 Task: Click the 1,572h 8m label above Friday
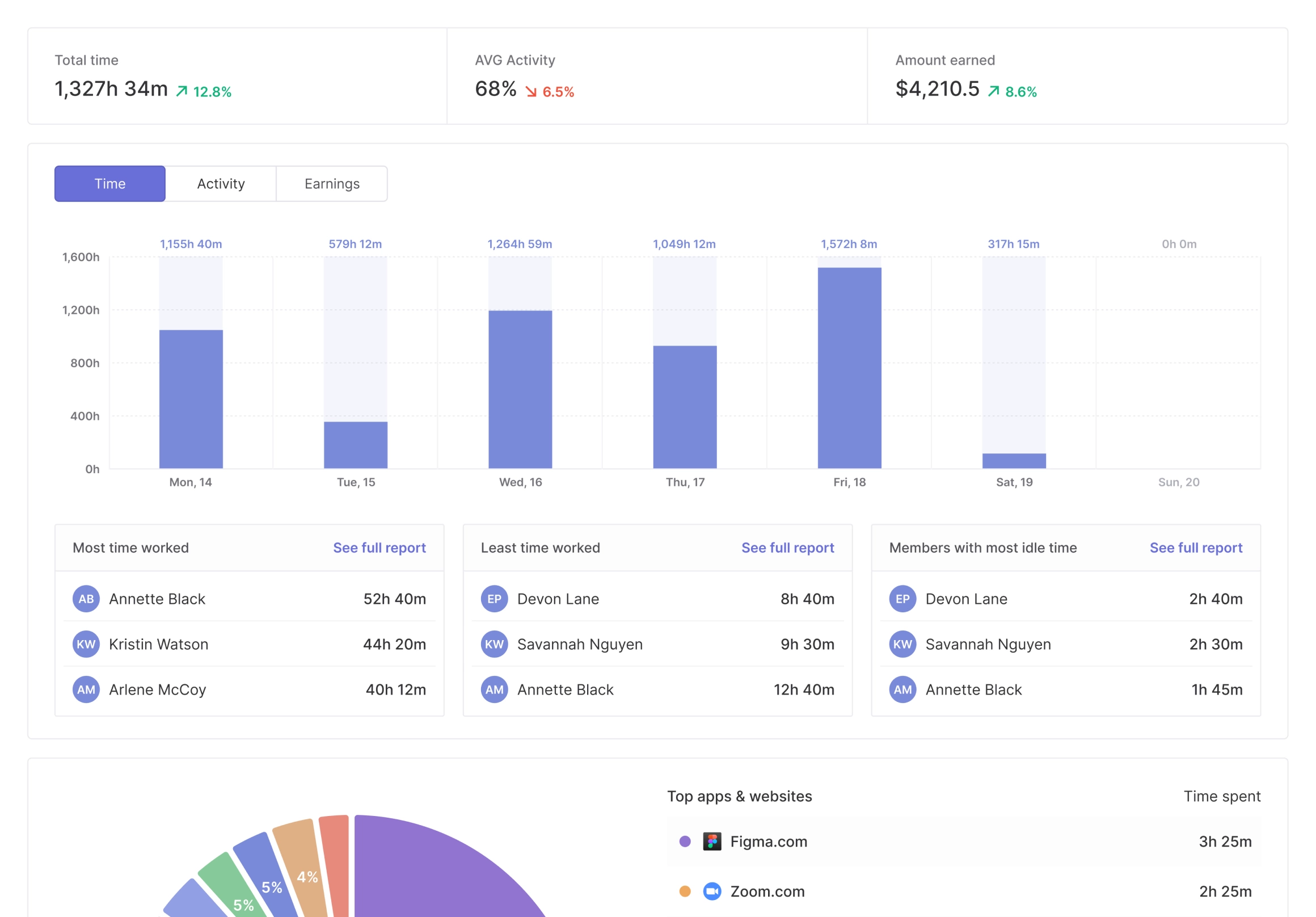click(849, 244)
